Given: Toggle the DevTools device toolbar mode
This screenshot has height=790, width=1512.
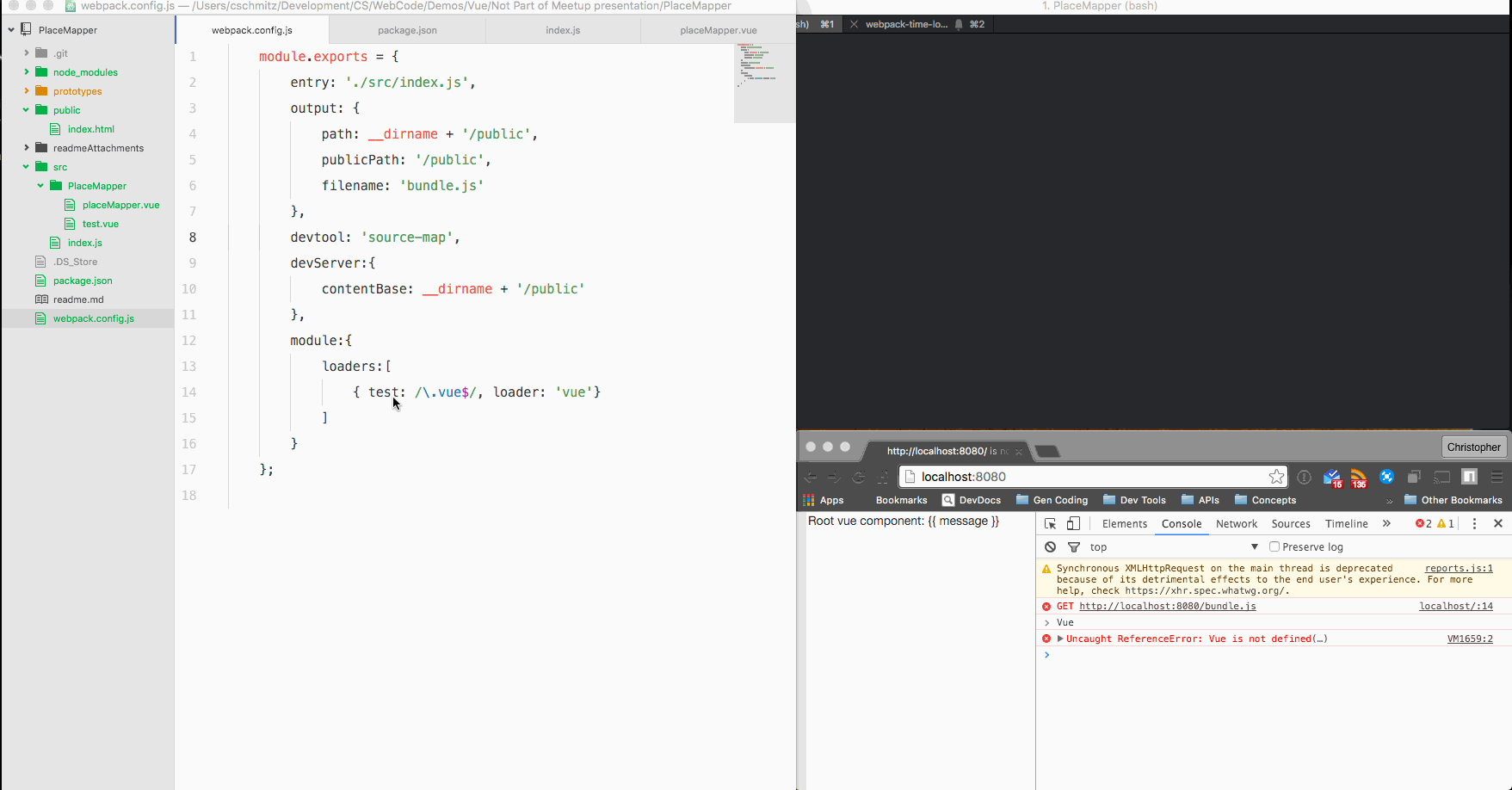Looking at the screenshot, I should tap(1073, 523).
